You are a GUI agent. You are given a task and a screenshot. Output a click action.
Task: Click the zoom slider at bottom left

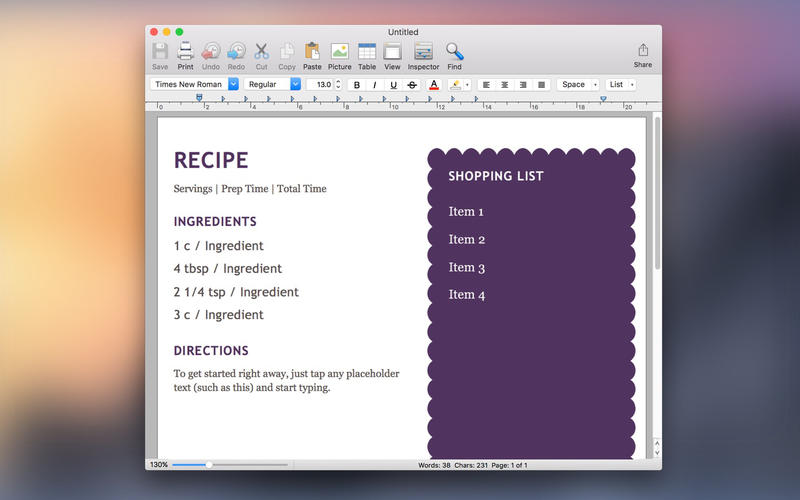click(x=209, y=465)
